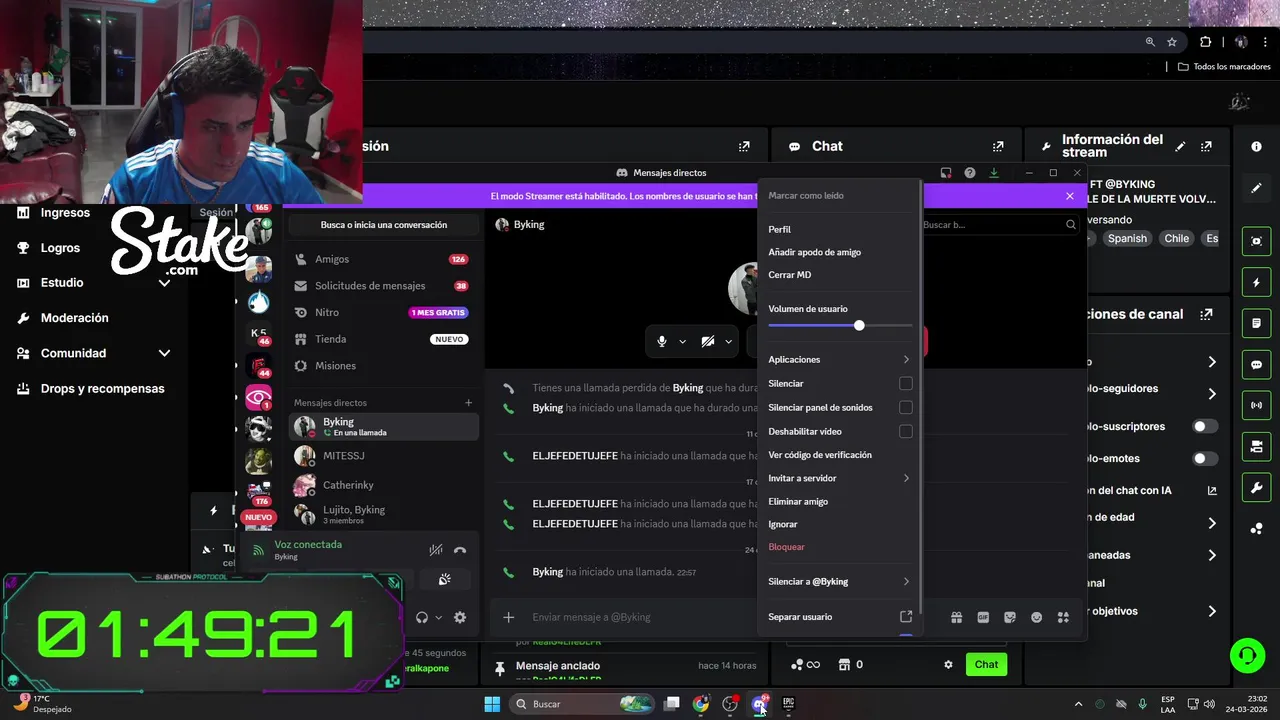Viewport: 1280px width, 720px height.
Task: Click the lightning bolt quick action icon
Action: [x=1257, y=283]
